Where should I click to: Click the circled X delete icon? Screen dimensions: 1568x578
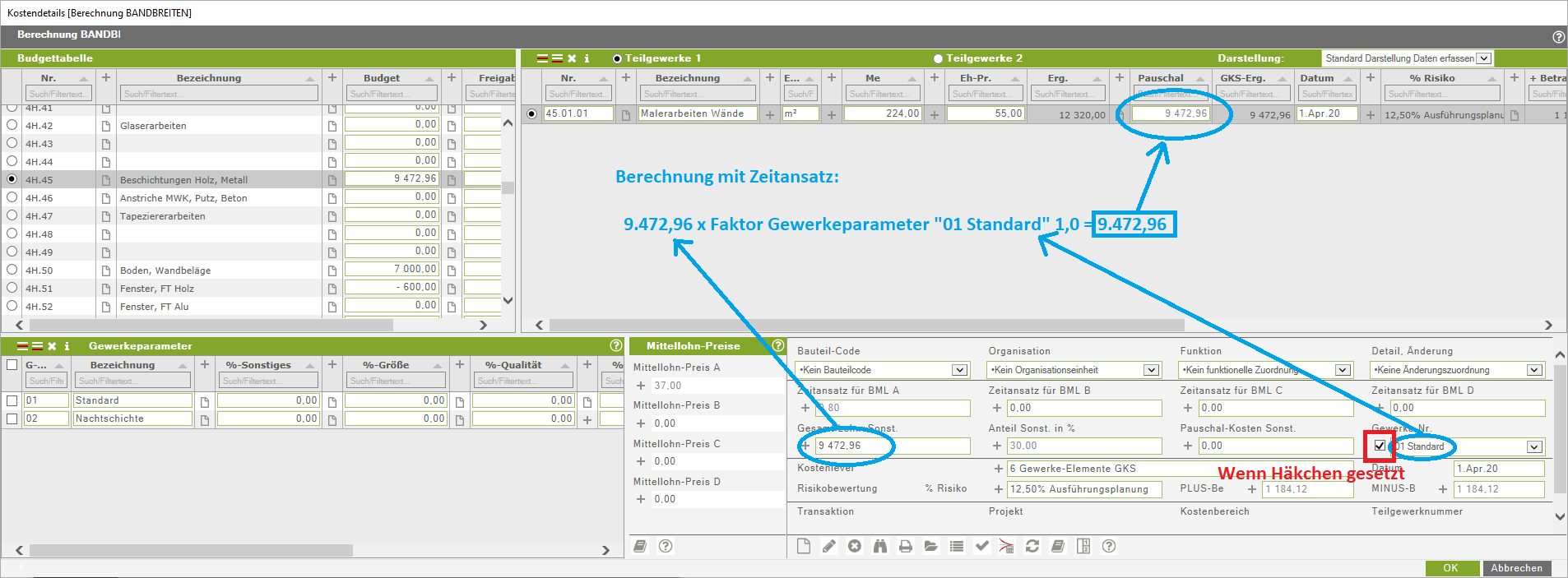[855, 547]
